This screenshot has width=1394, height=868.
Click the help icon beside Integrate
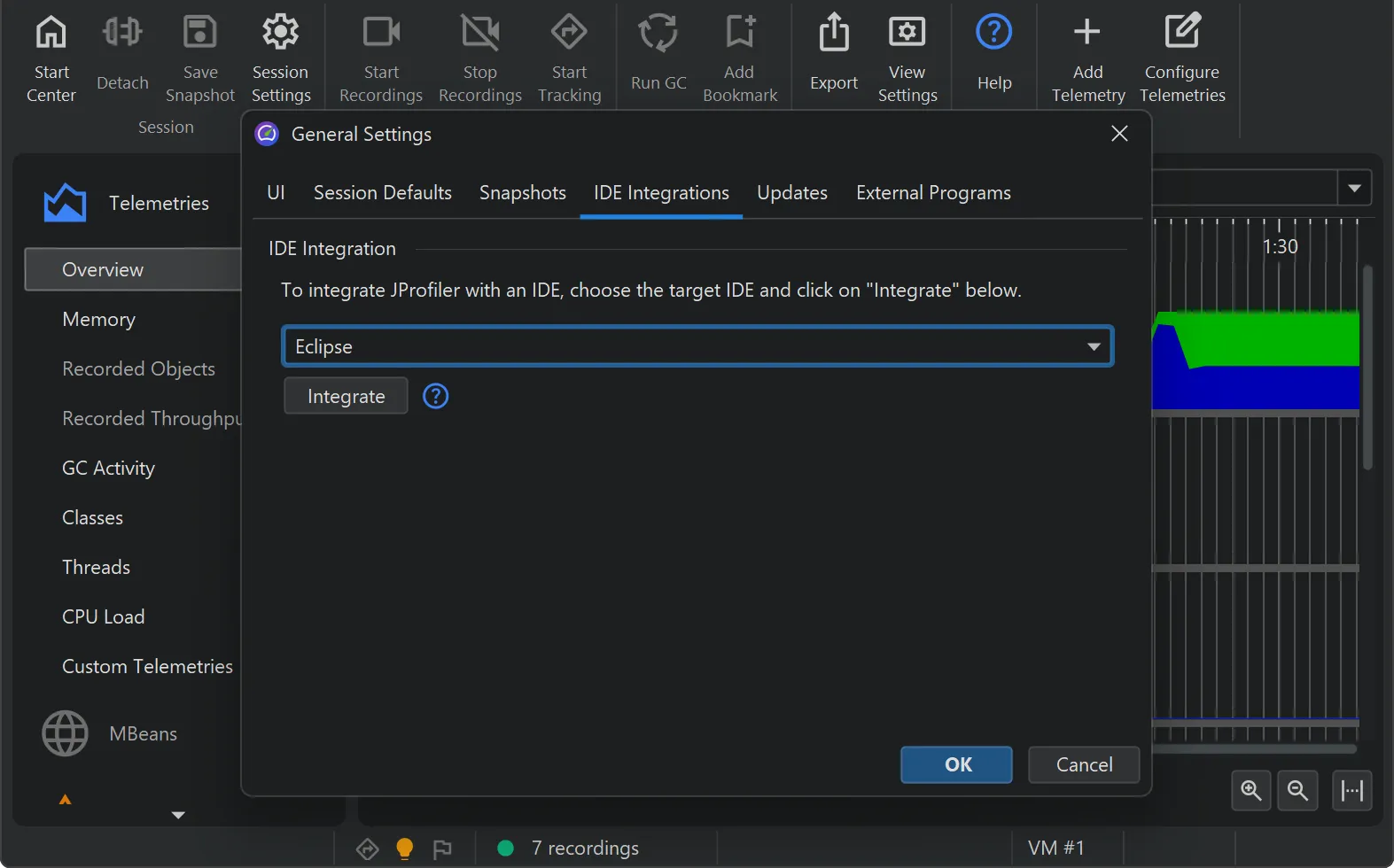pos(436,396)
